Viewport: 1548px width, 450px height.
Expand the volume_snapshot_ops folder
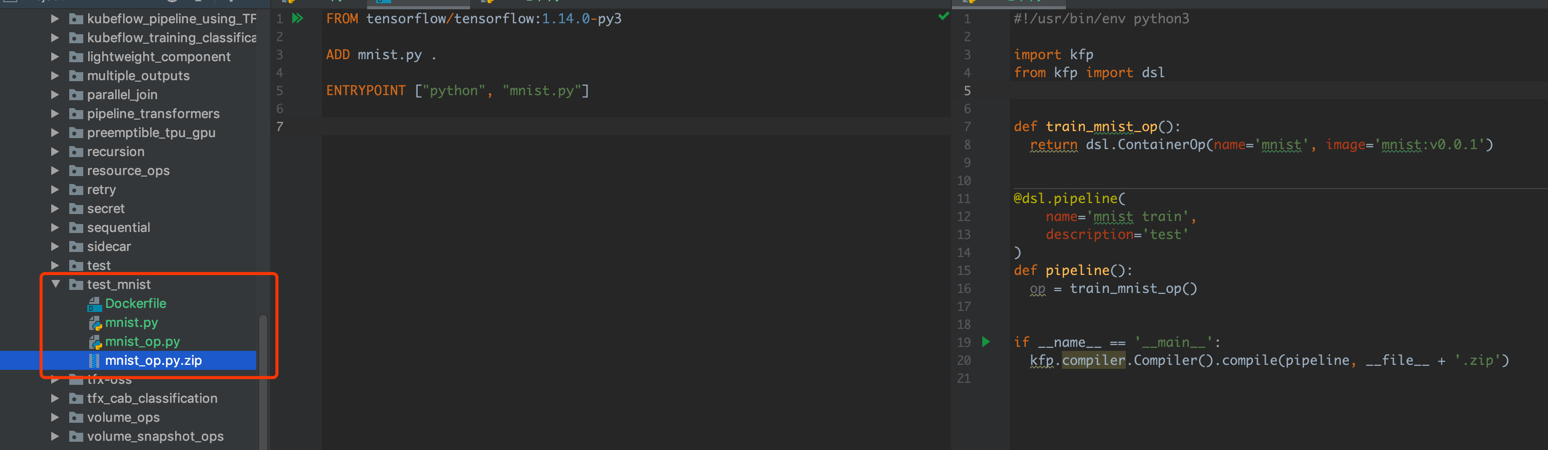[x=56, y=436]
